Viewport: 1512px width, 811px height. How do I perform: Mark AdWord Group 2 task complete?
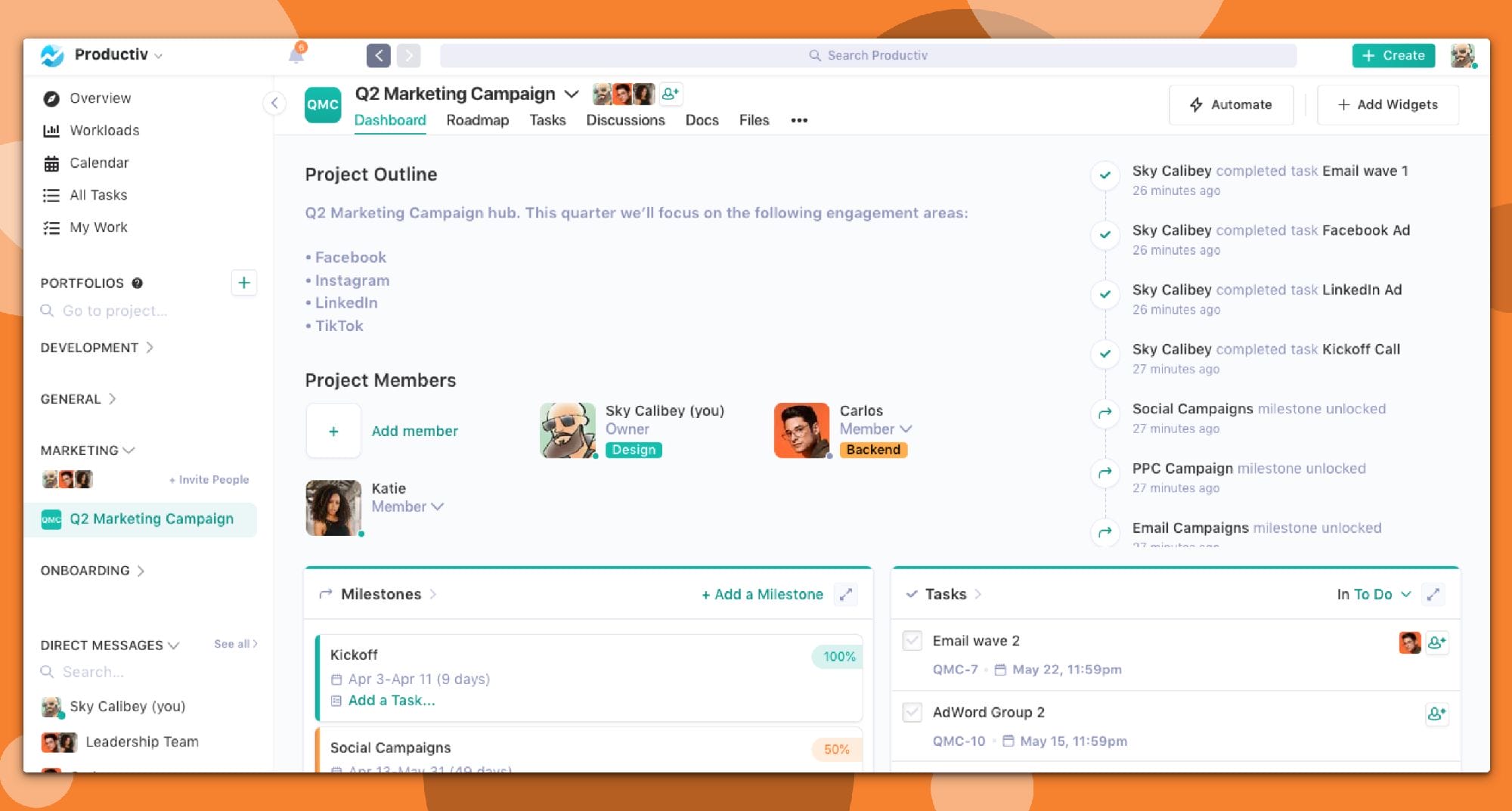[912, 713]
